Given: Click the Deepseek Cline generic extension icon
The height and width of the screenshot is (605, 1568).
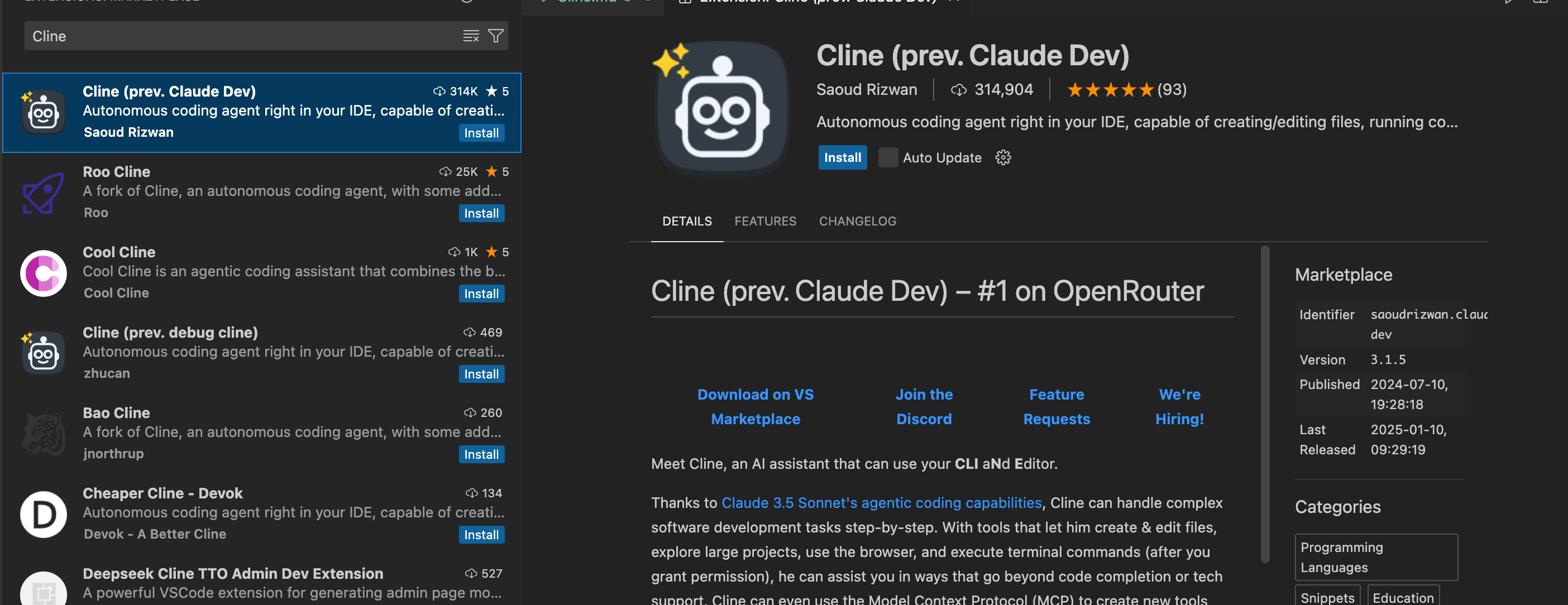Looking at the screenshot, I should [x=42, y=588].
